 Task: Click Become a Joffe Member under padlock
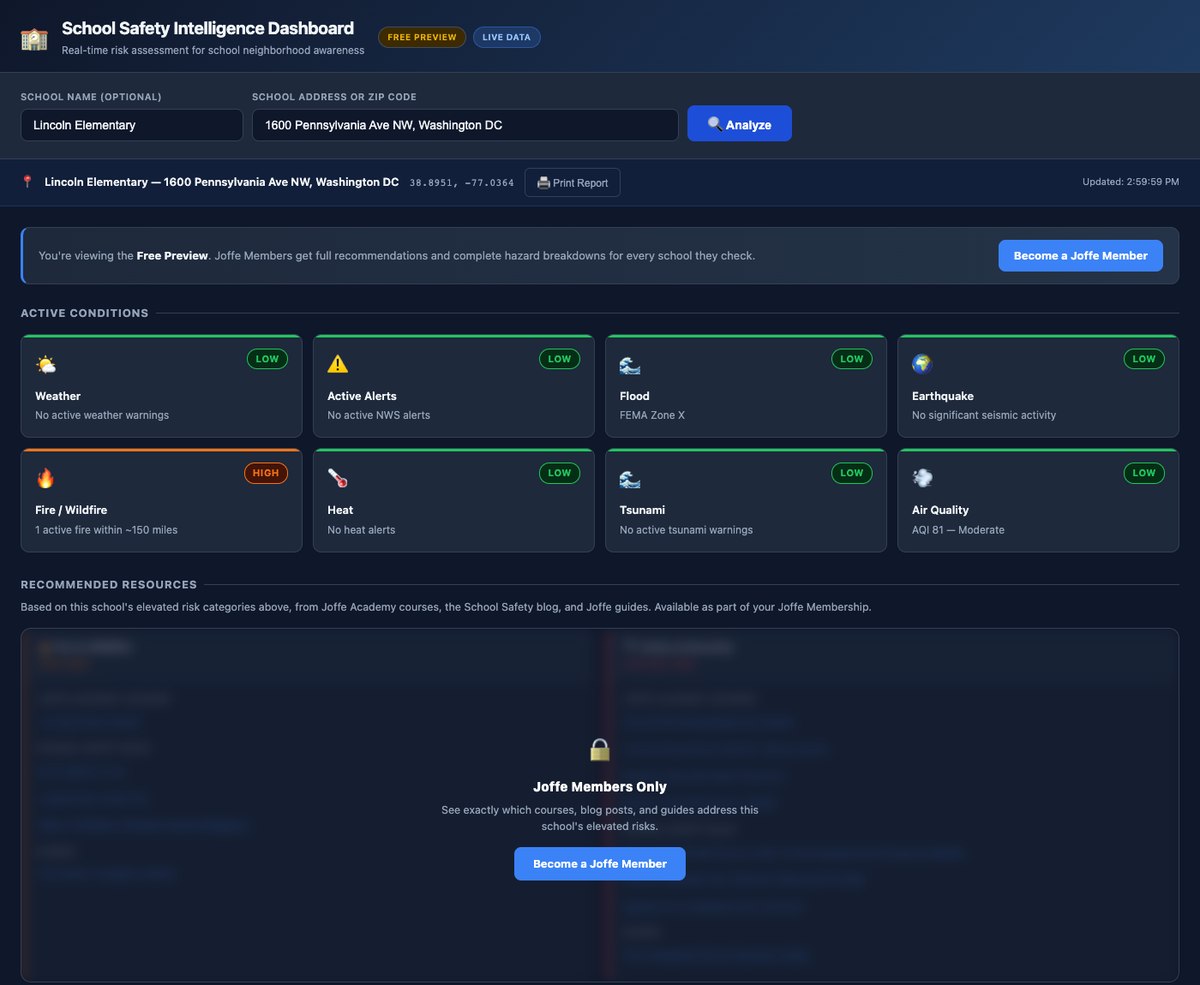coord(600,864)
